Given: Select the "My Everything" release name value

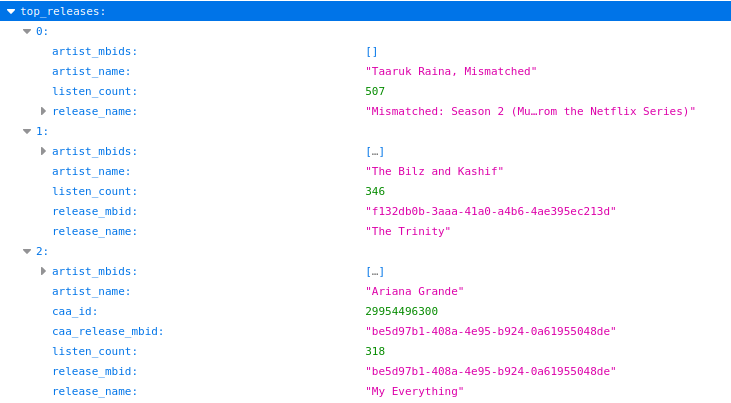Looking at the screenshot, I should click(x=414, y=391).
